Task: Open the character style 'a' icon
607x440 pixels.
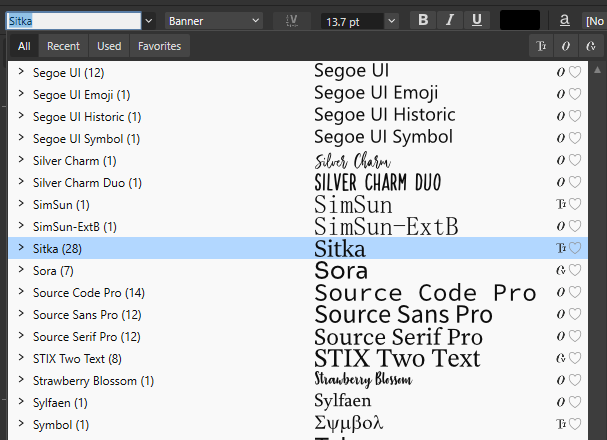Action: [564, 20]
